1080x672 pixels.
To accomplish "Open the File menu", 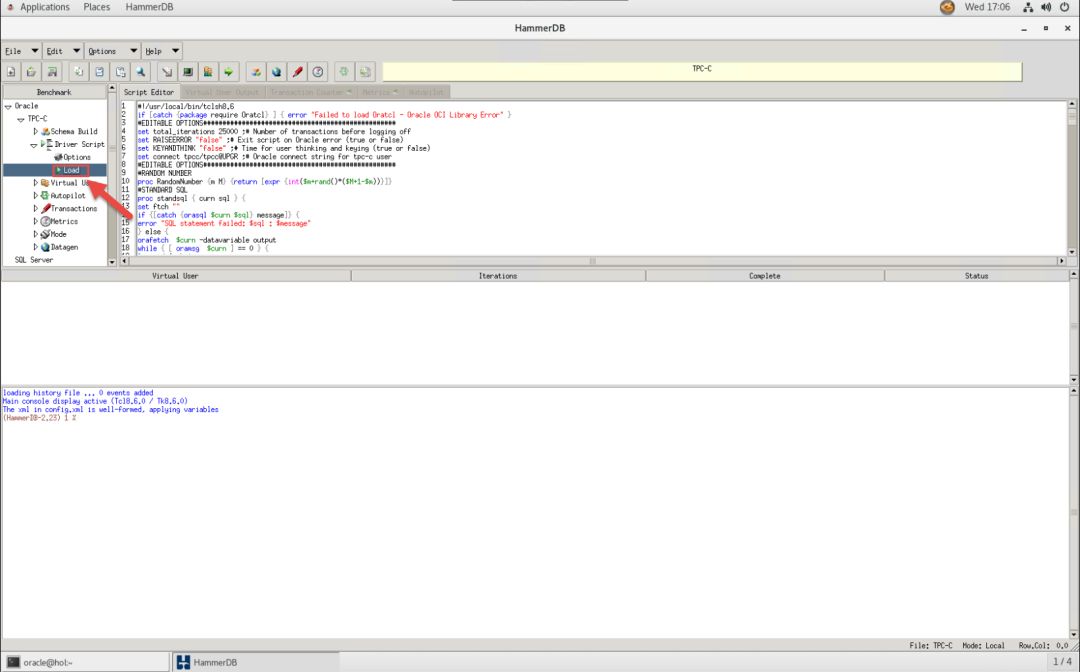I will point(13,51).
